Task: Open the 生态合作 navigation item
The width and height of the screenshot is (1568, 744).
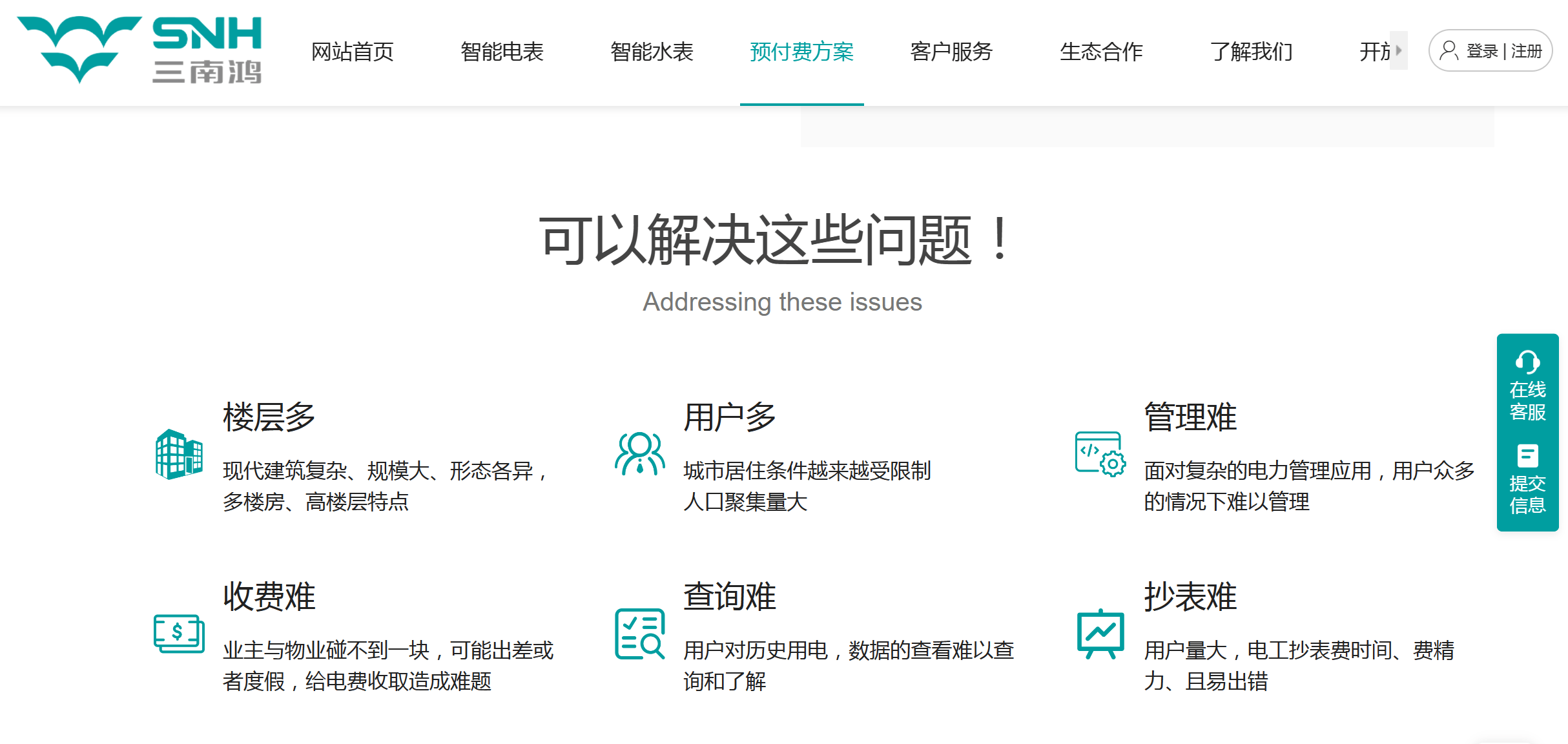Action: point(1101,52)
